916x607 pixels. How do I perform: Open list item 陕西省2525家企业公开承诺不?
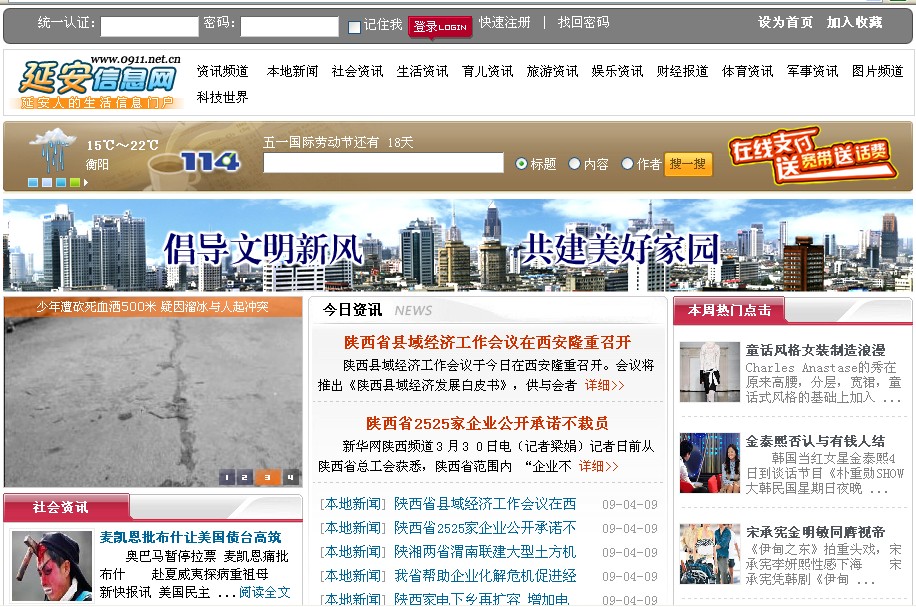[x=485, y=528]
